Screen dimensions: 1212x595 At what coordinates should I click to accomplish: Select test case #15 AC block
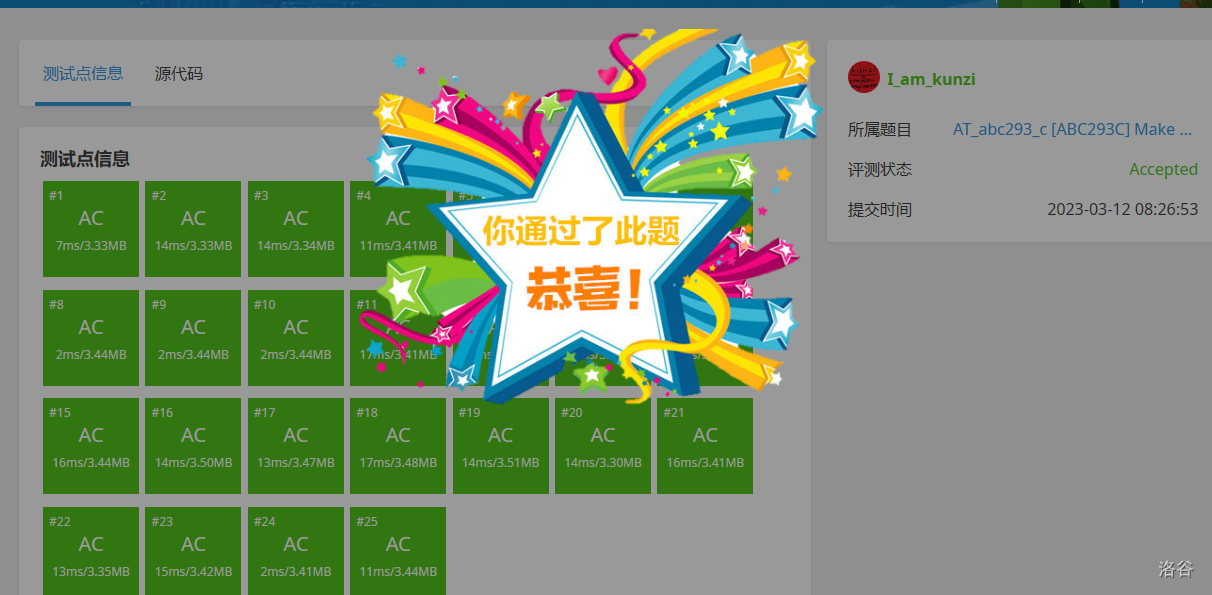coord(91,446)
